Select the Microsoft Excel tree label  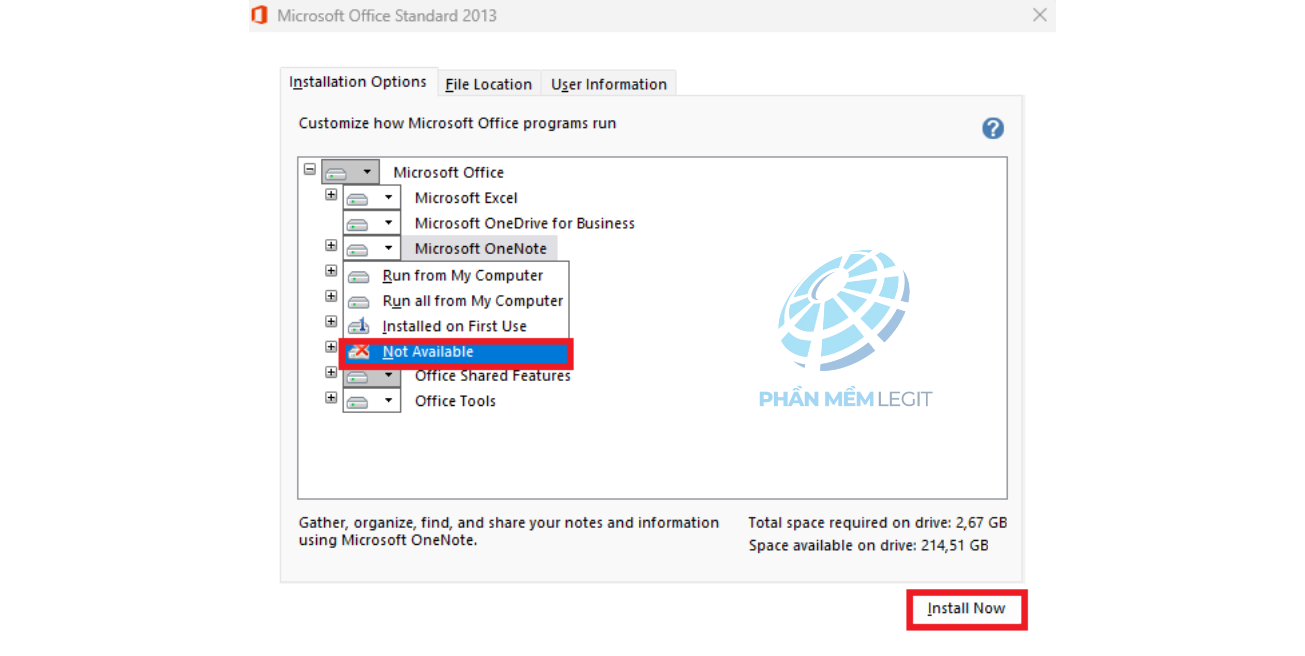pyautogui.click(x=466, y=198)
